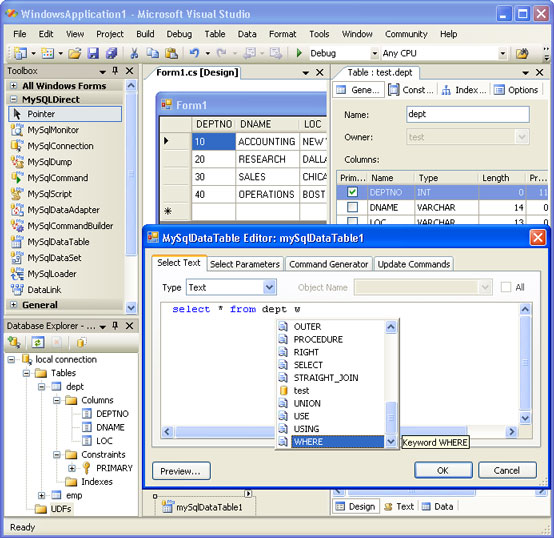Expand the emp table tree node
Image resolution: width=554 pixels, height=538 pixels.
41,495
